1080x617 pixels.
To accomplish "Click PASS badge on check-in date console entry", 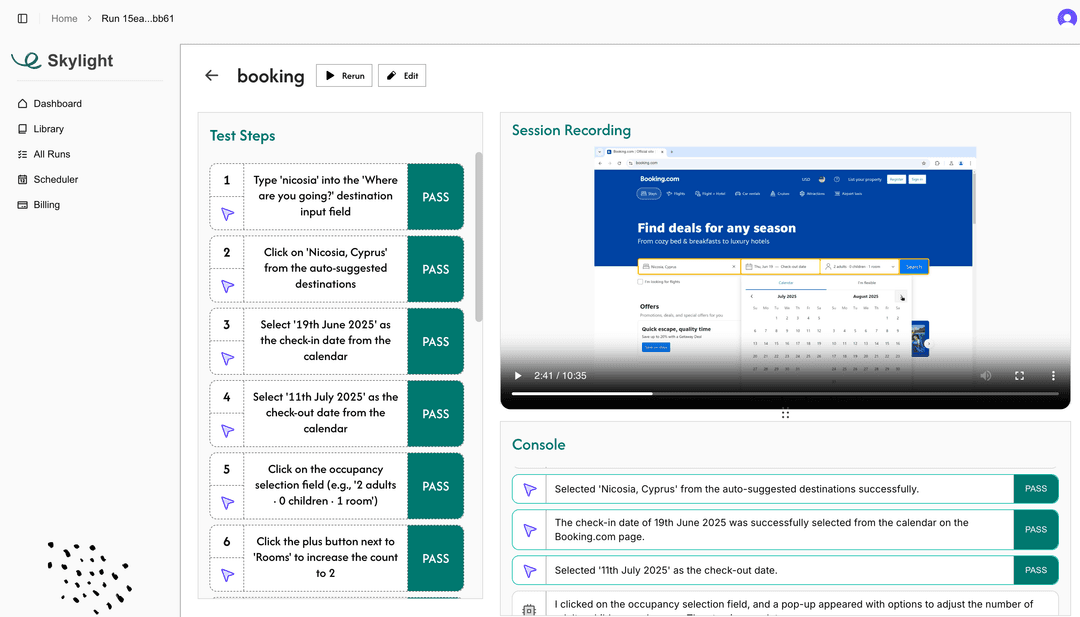I will pyautogui.click(x=1036, y=530).
